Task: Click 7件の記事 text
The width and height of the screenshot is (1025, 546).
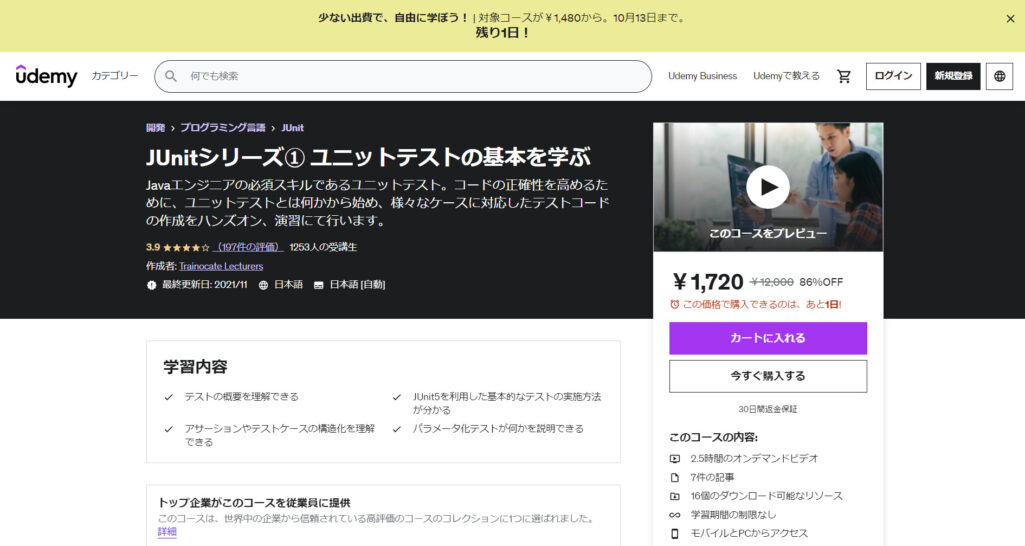Action: 712,477
